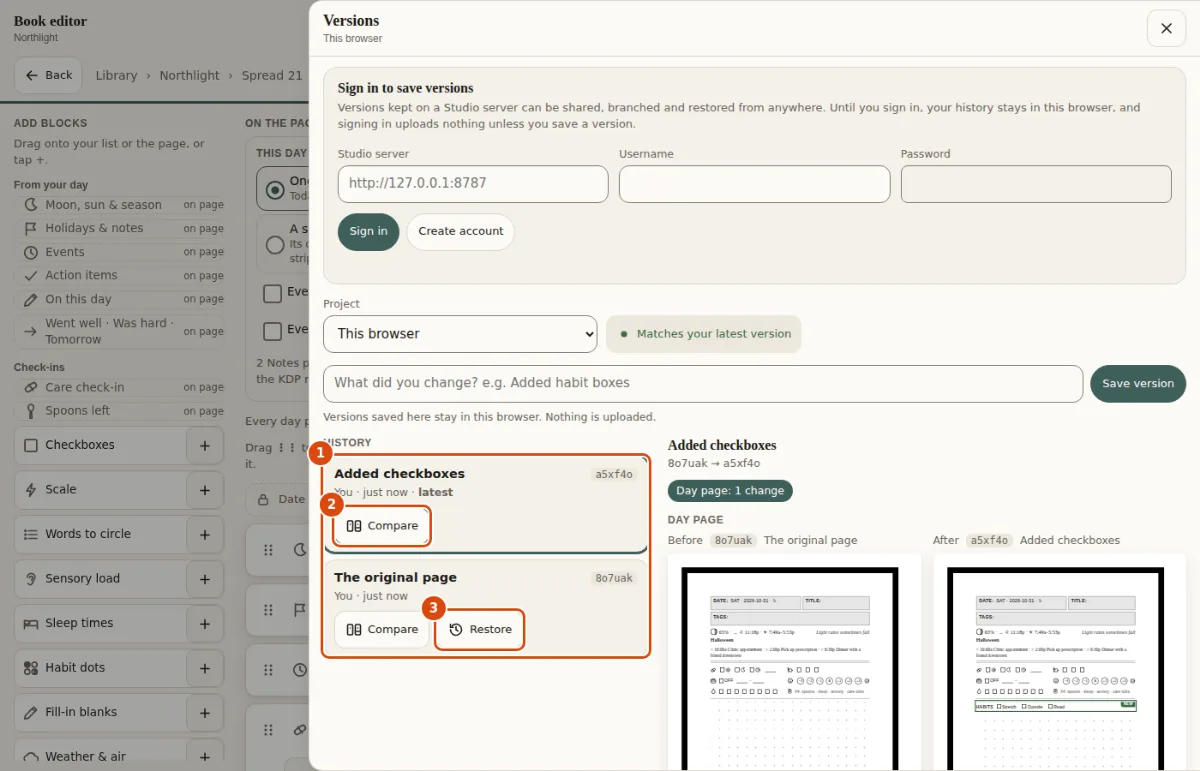The width and height of the screenshot is (1200, 771).
Task: Click Create account
Action: coord(460,231)
